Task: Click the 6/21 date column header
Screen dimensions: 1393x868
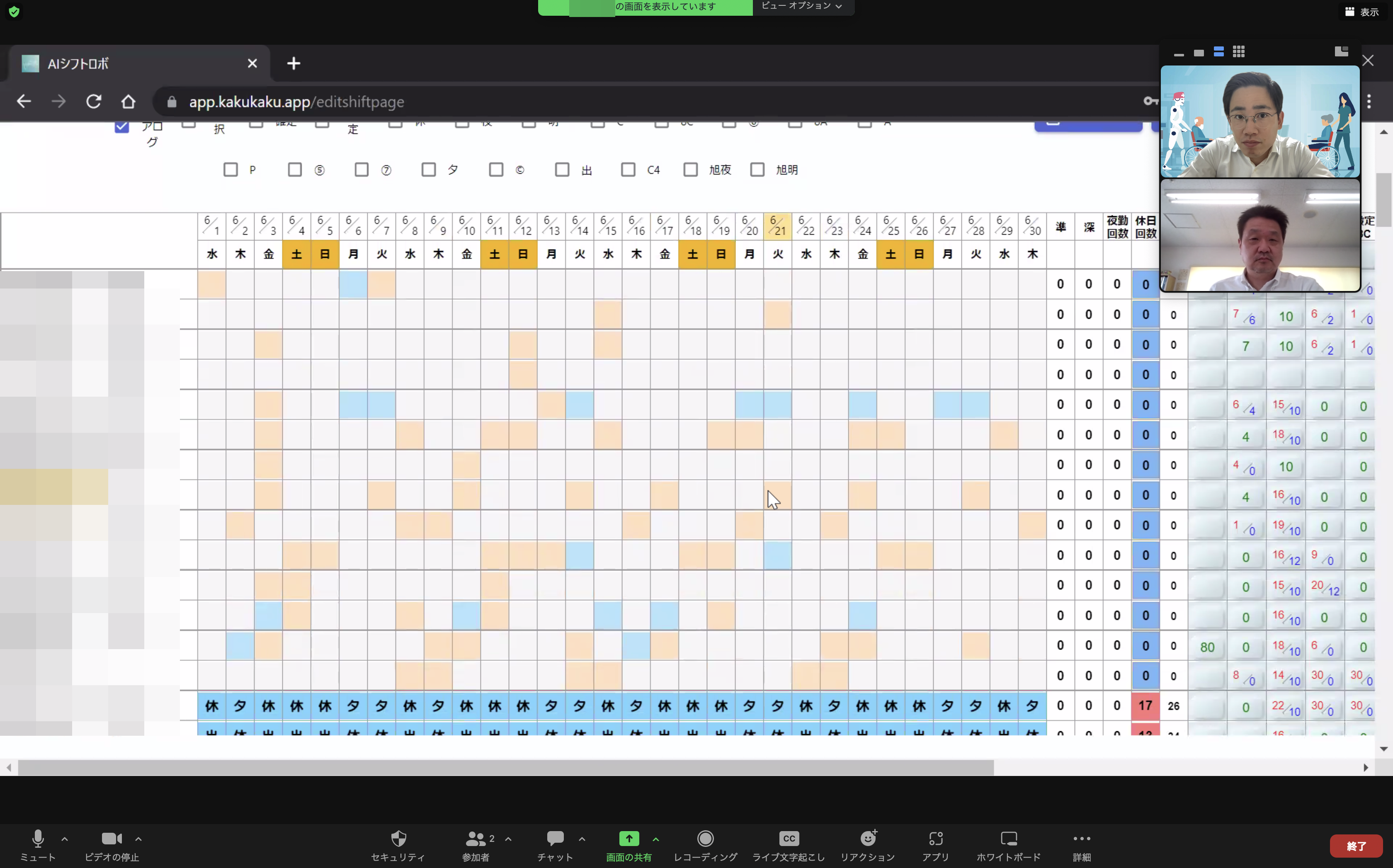Action: tap(777, 226)
